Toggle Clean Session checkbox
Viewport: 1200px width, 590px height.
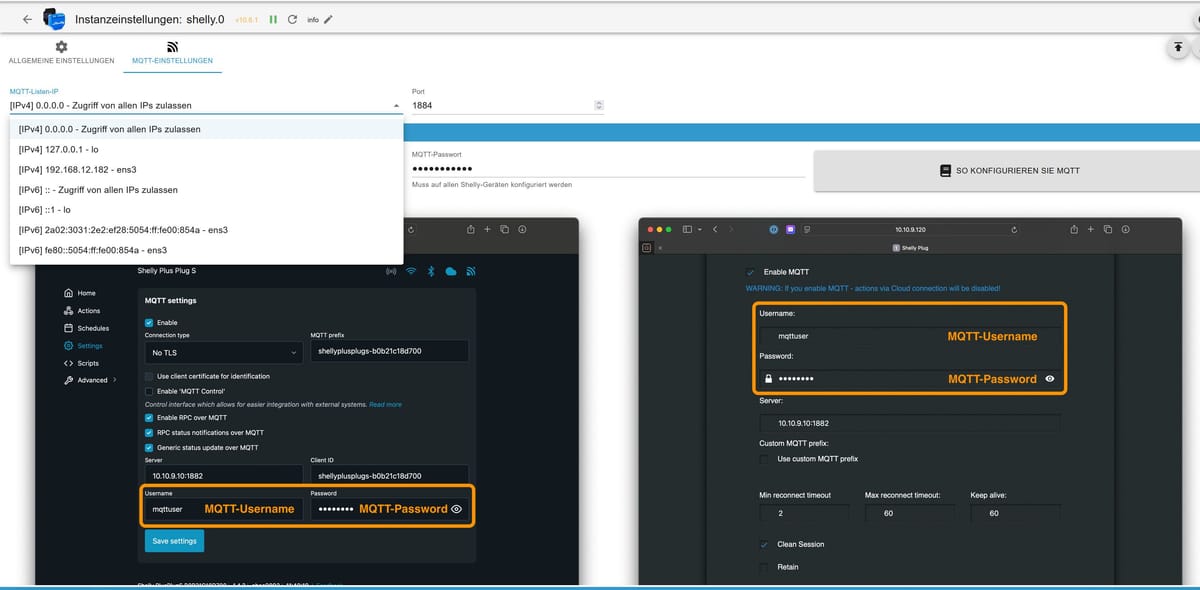766,545
